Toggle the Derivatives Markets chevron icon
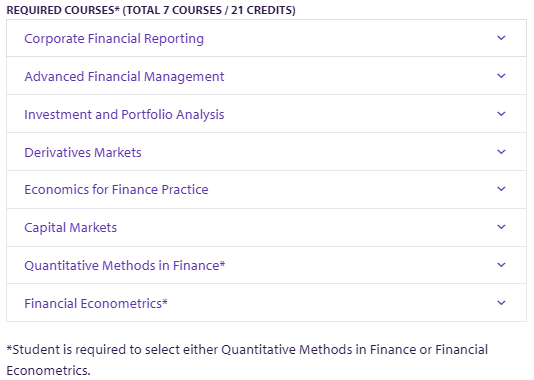 [x=501, y=152]
